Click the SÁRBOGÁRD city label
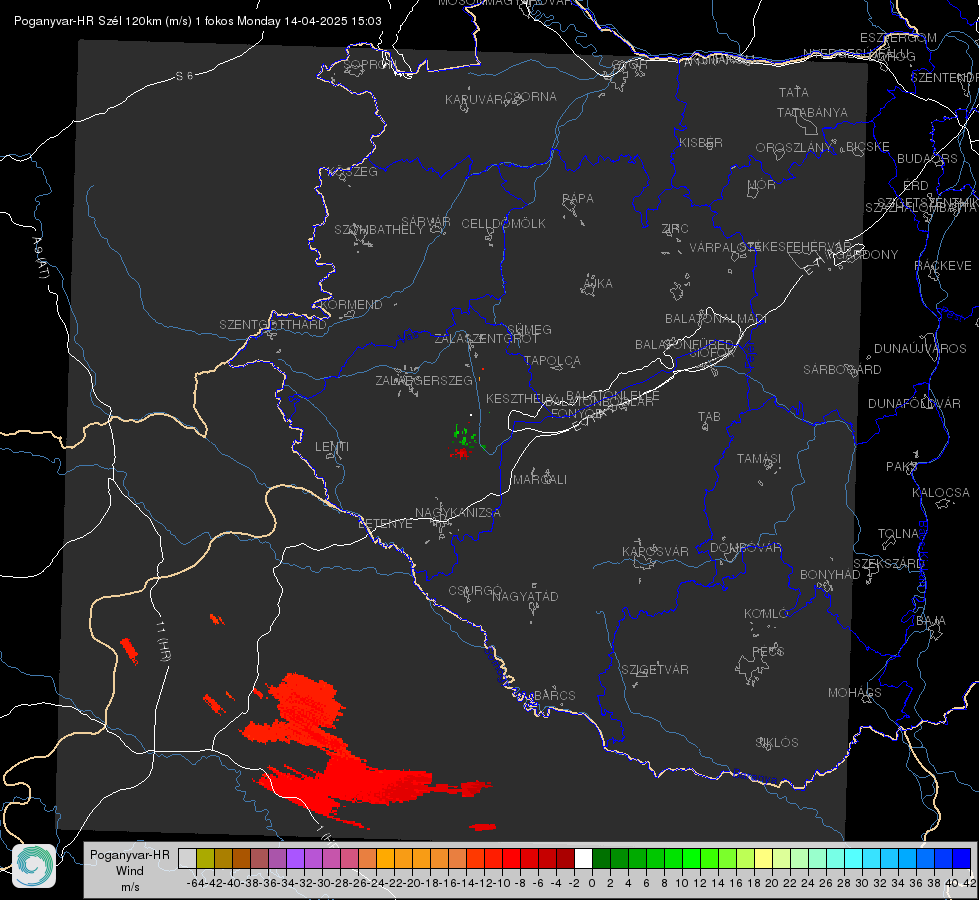Image resolution: width=979 pixels, height=900 pixels. pyautogui.click(x=842, y=370)
